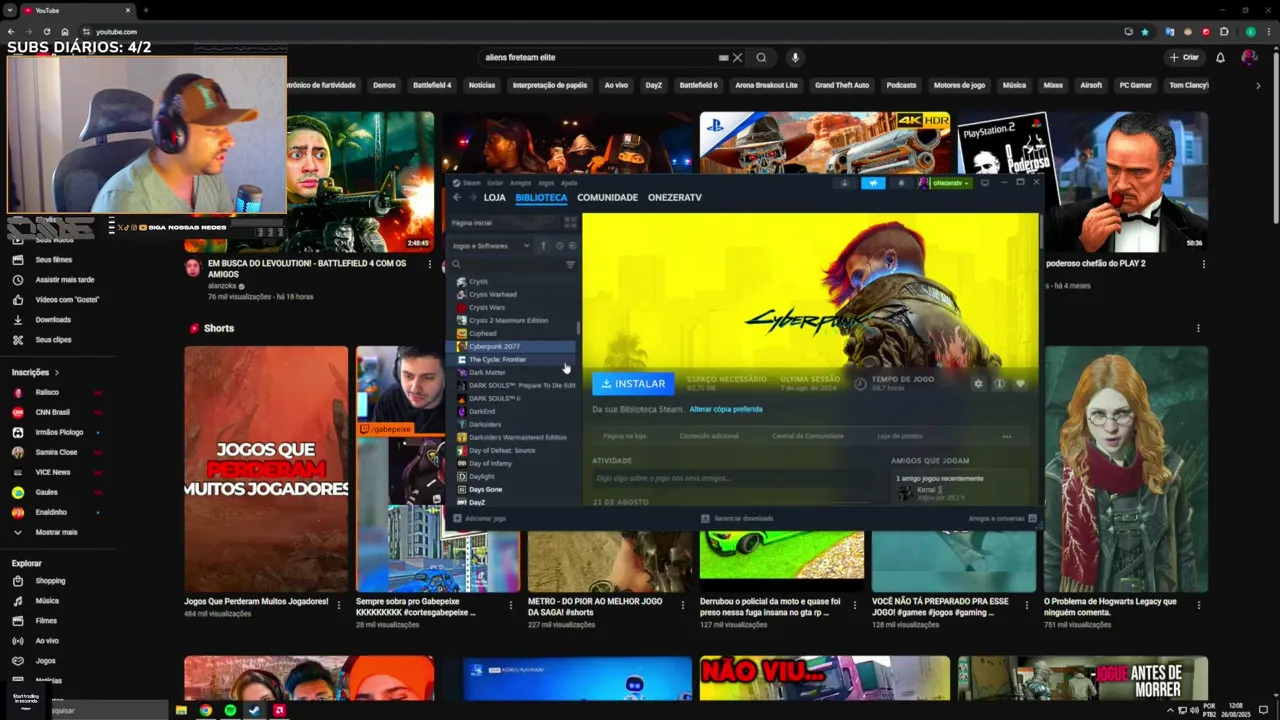1280x720 pixels.
Task: Start YouTube voice search with microphone
Action: (795, 57)
